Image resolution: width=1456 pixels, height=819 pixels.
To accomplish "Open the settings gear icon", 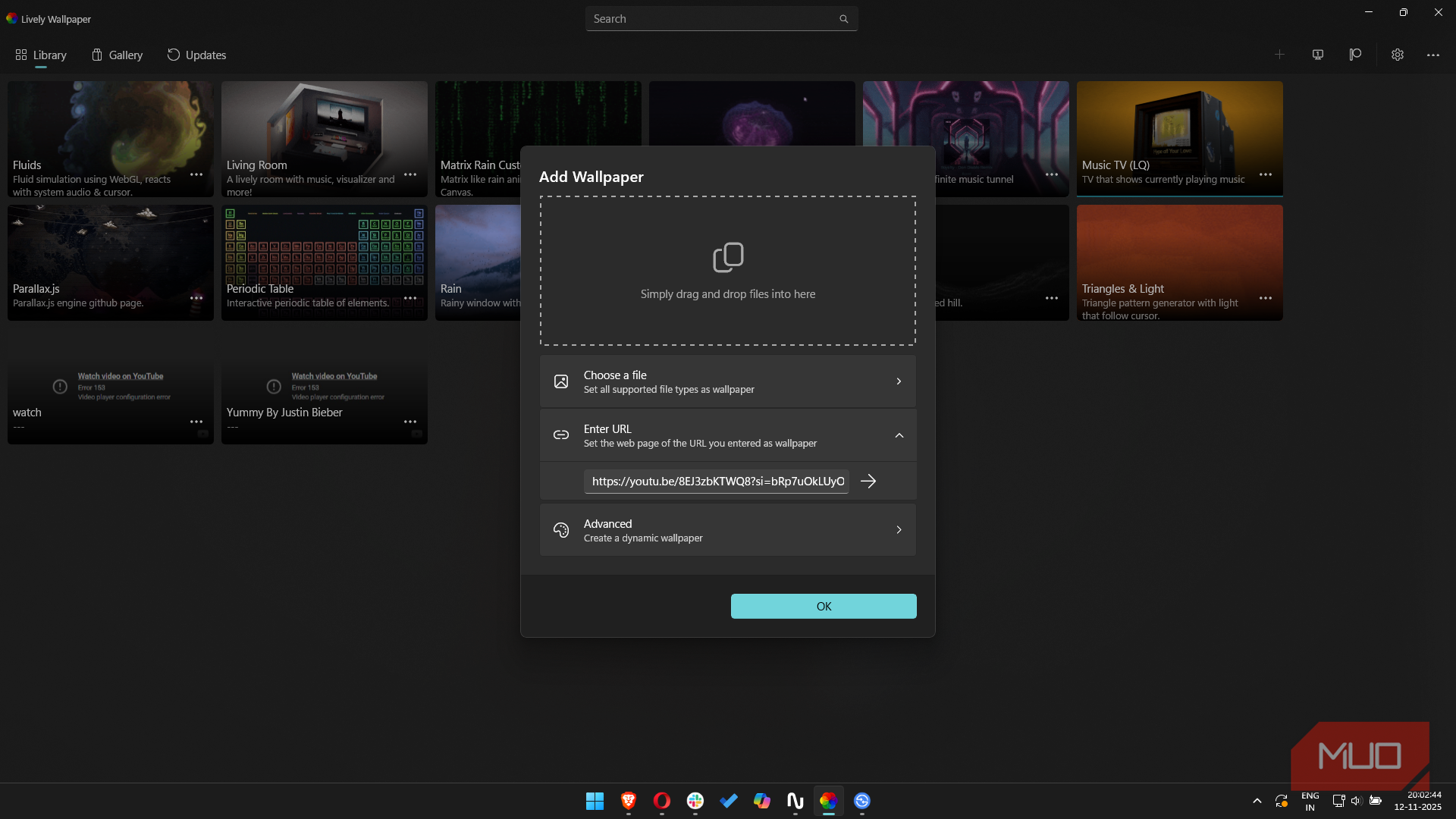I will (1397, 55).
